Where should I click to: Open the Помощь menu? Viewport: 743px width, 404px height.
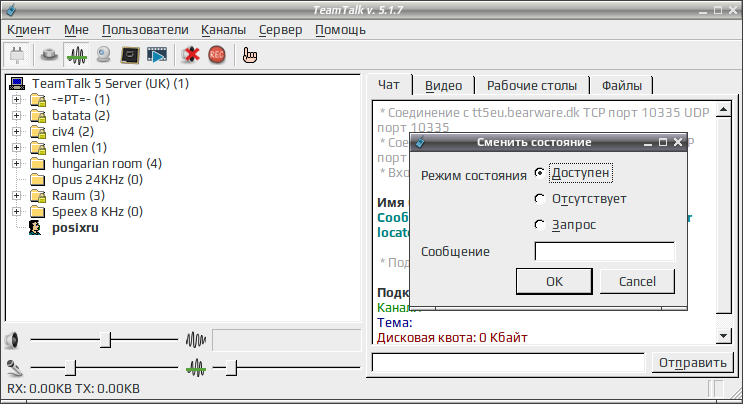340,30
